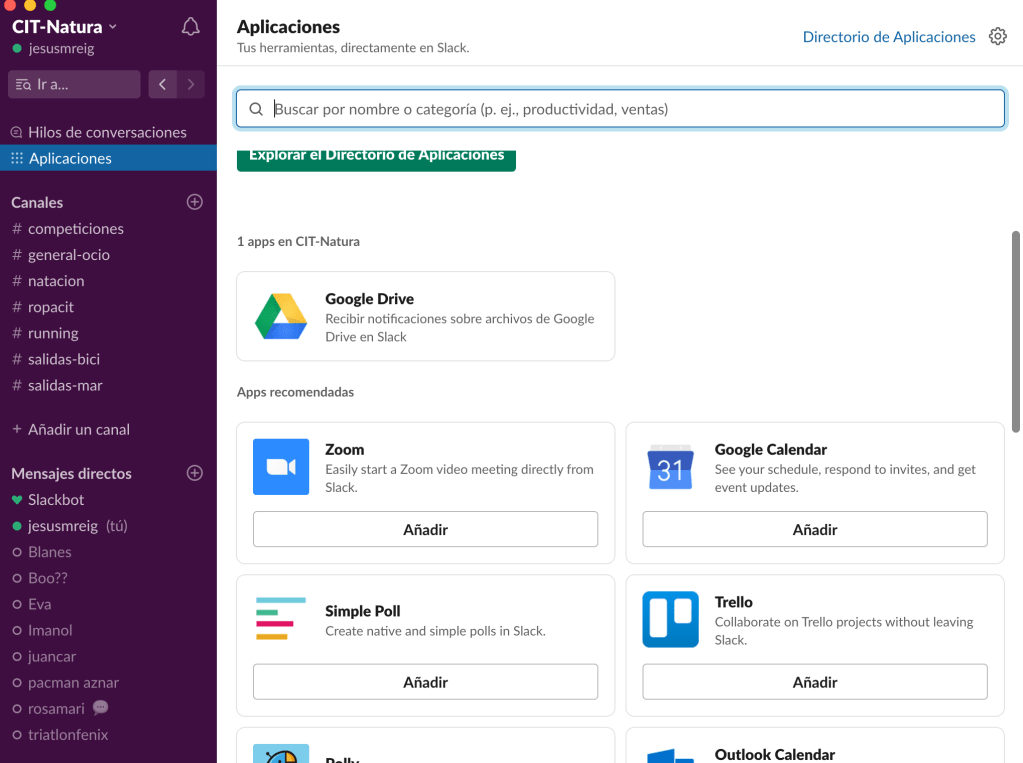Image resolution: width=1023 pixels, height=763 pixels.
Task: Select the Zoom app icon
Action: (x=280, y=466)
